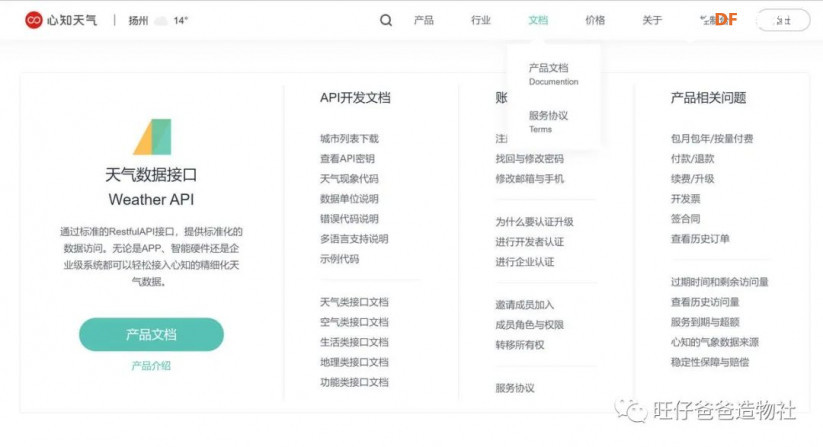
Task: Open 付款/退款 link
Action: click(x=692, y=158)
